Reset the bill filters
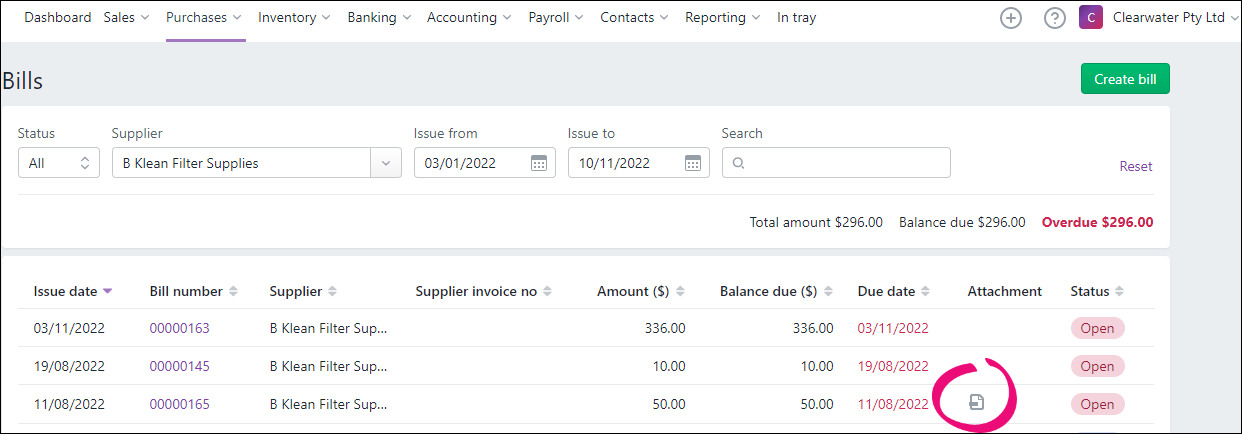The height and width of the screenshot is (434, 1242). (1136, 166)
